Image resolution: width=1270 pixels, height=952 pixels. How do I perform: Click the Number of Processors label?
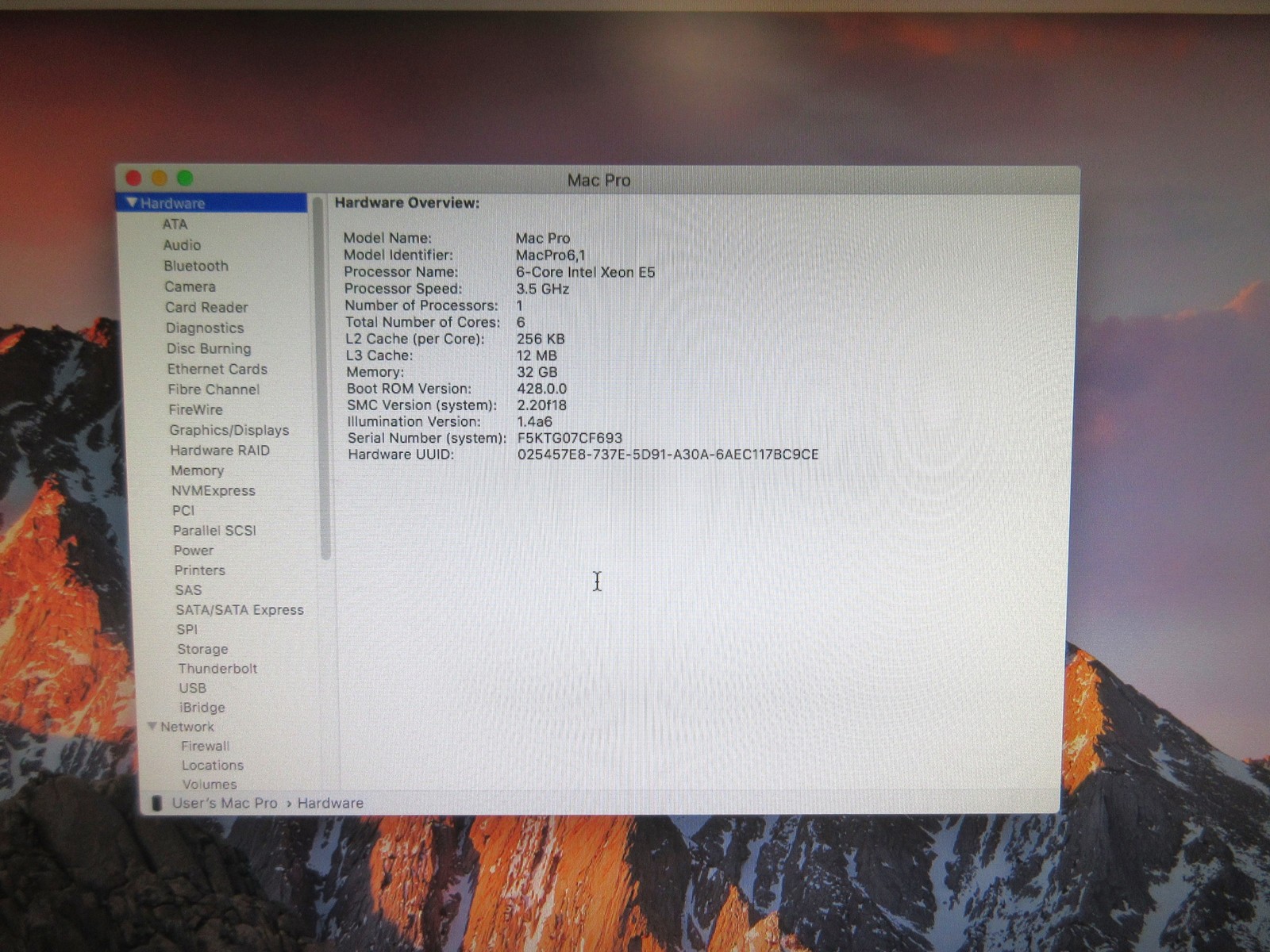(x=421, y=305)
